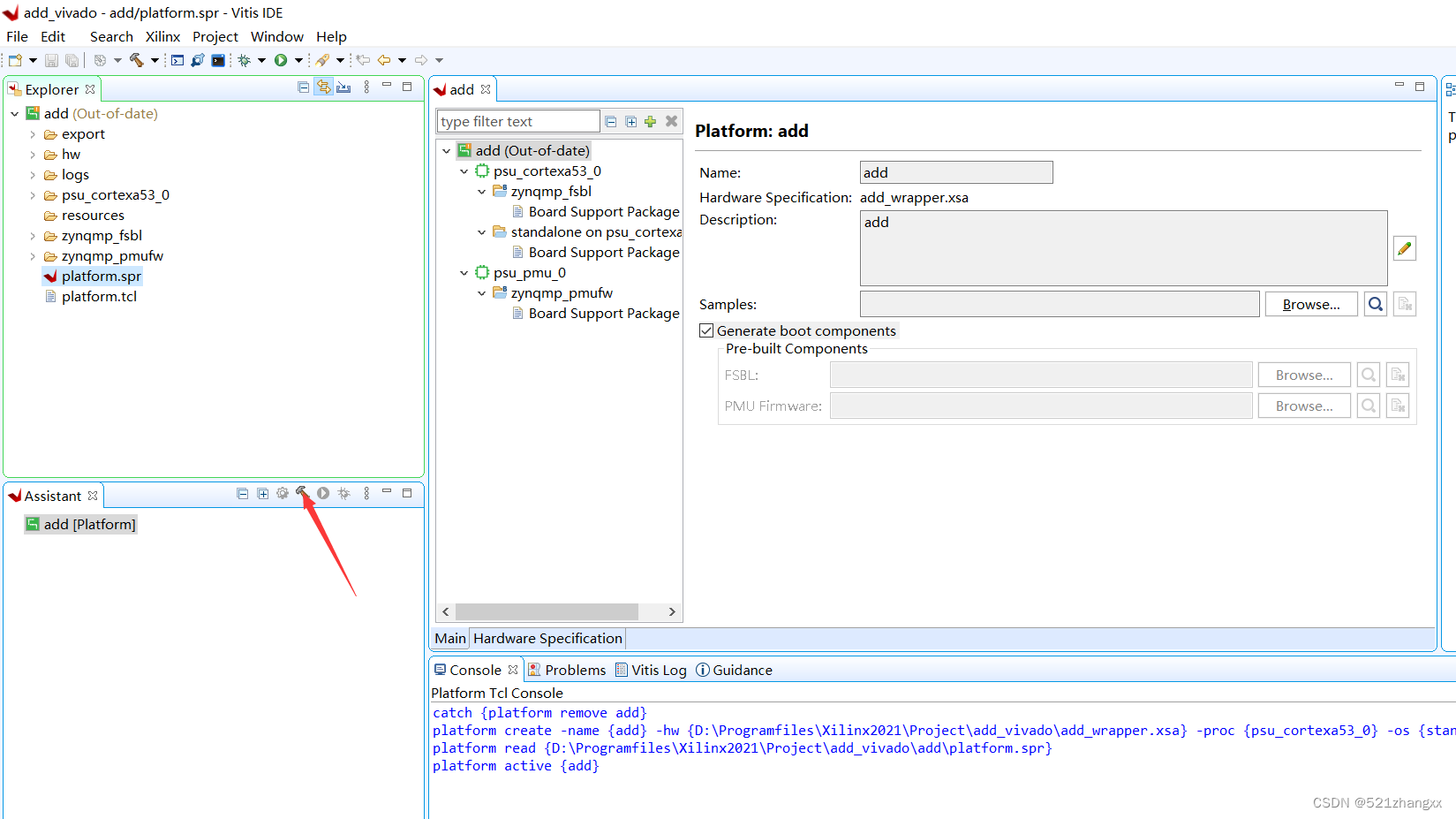This screenshot has height=819, width=1456.
Task: Uncheck Generate boot components
Action: (x=706, y=330)
